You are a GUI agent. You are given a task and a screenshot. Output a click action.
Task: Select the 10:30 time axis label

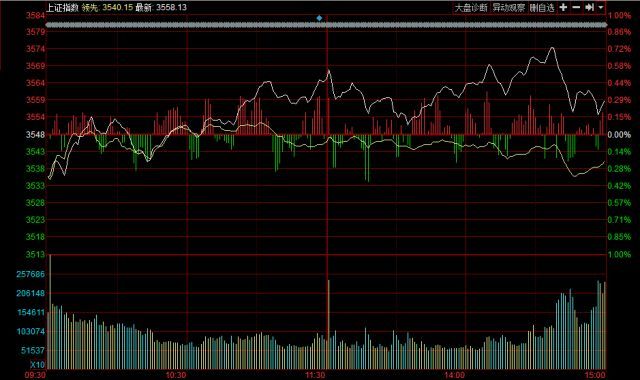click(x=176, y=375)
